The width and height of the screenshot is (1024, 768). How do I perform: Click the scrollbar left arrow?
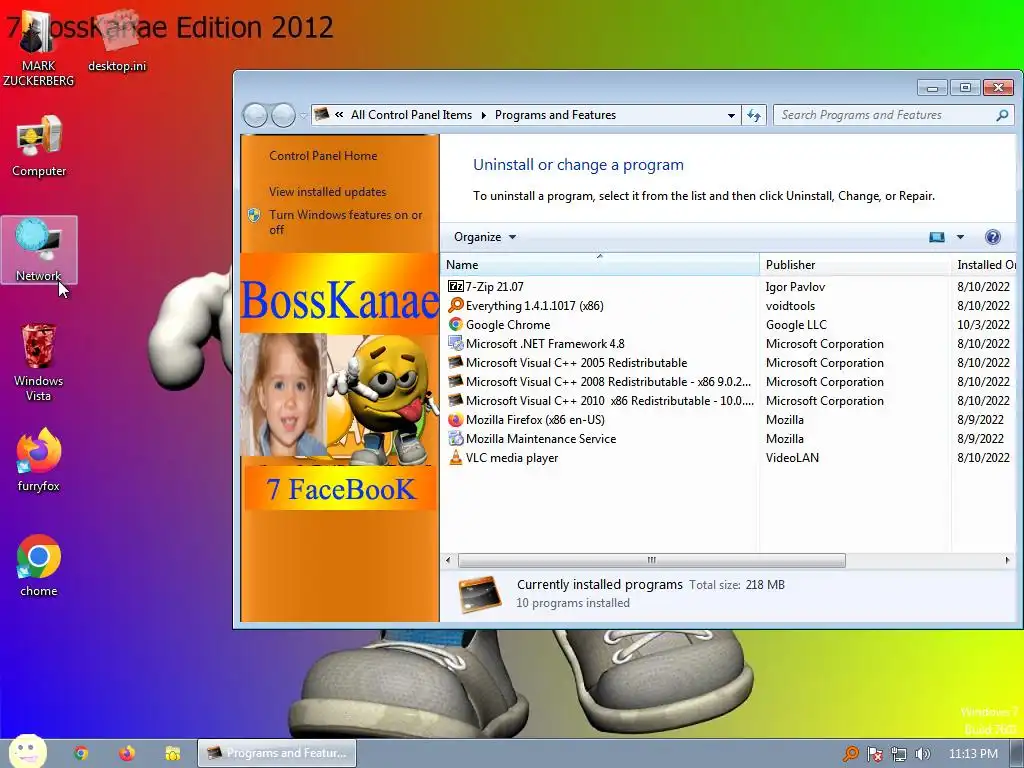click(x=448, y=560)
